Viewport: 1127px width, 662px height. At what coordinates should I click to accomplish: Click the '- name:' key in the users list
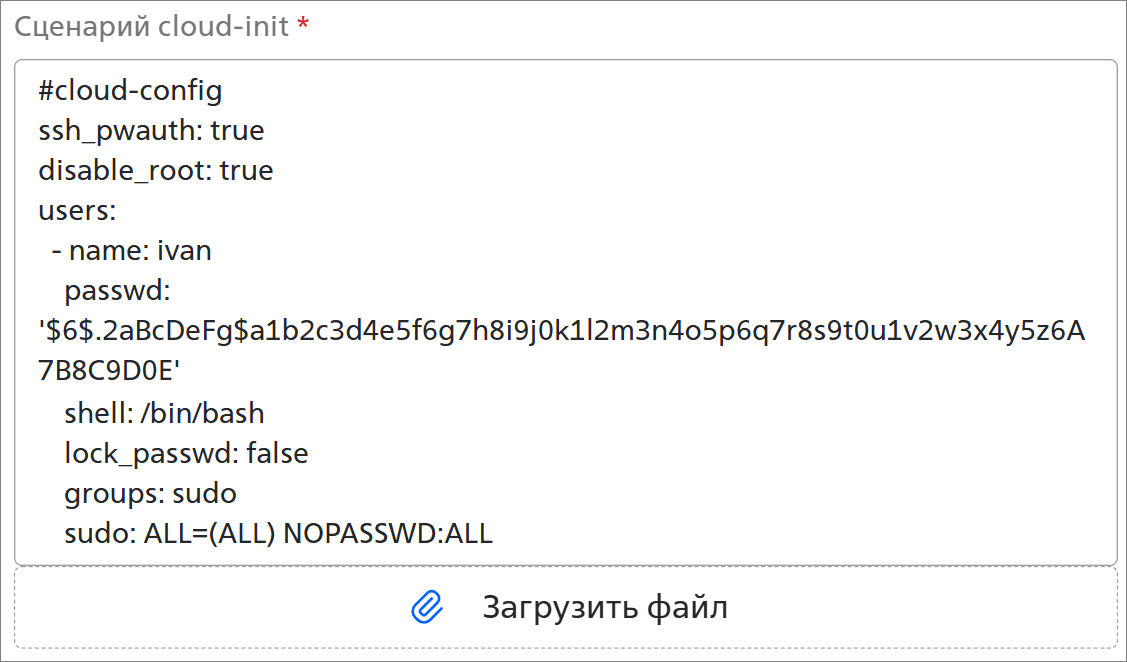click(101, 251)
